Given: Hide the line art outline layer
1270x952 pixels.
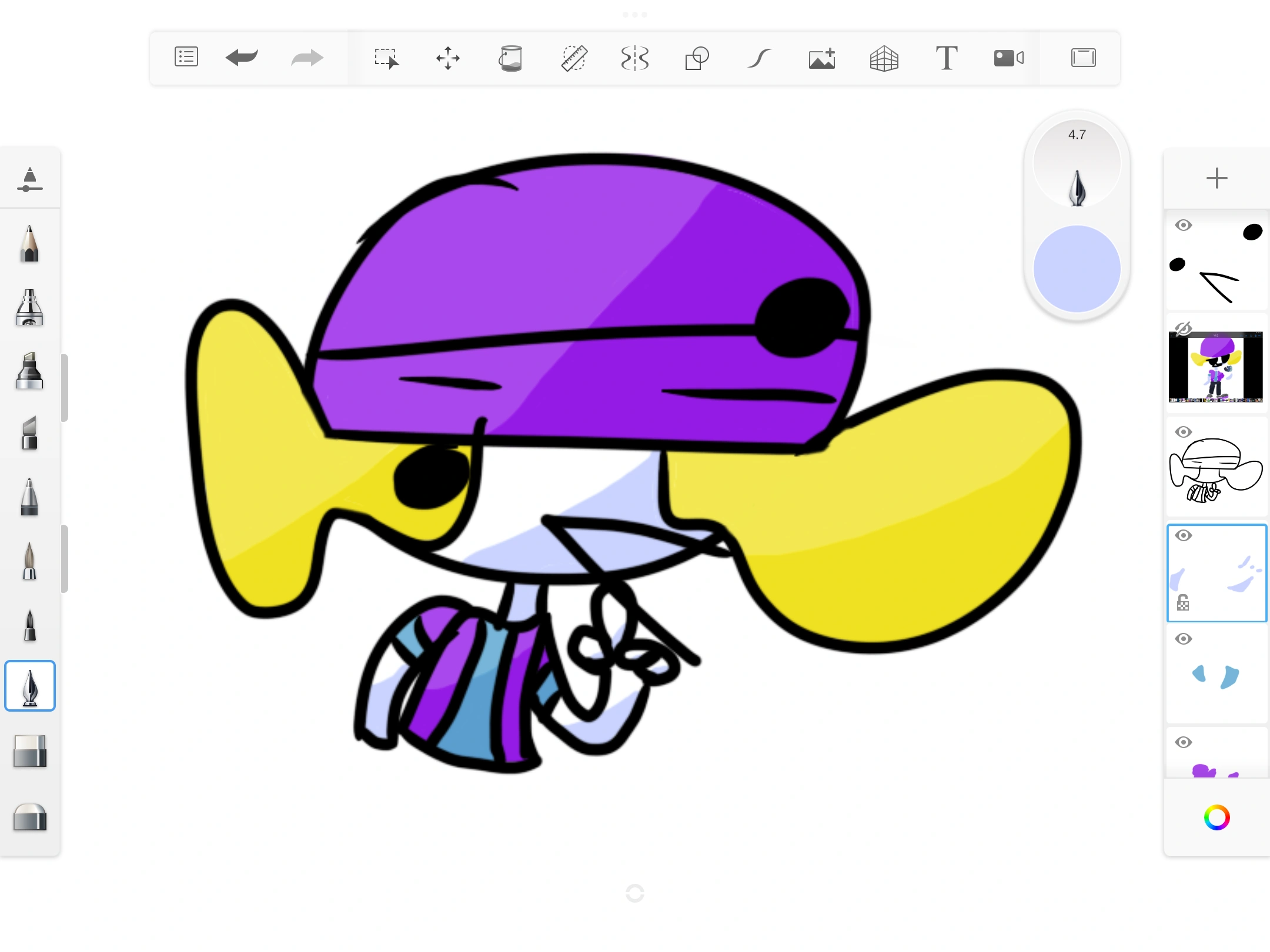Looking at the screenshot, I should pos(1184,432).
